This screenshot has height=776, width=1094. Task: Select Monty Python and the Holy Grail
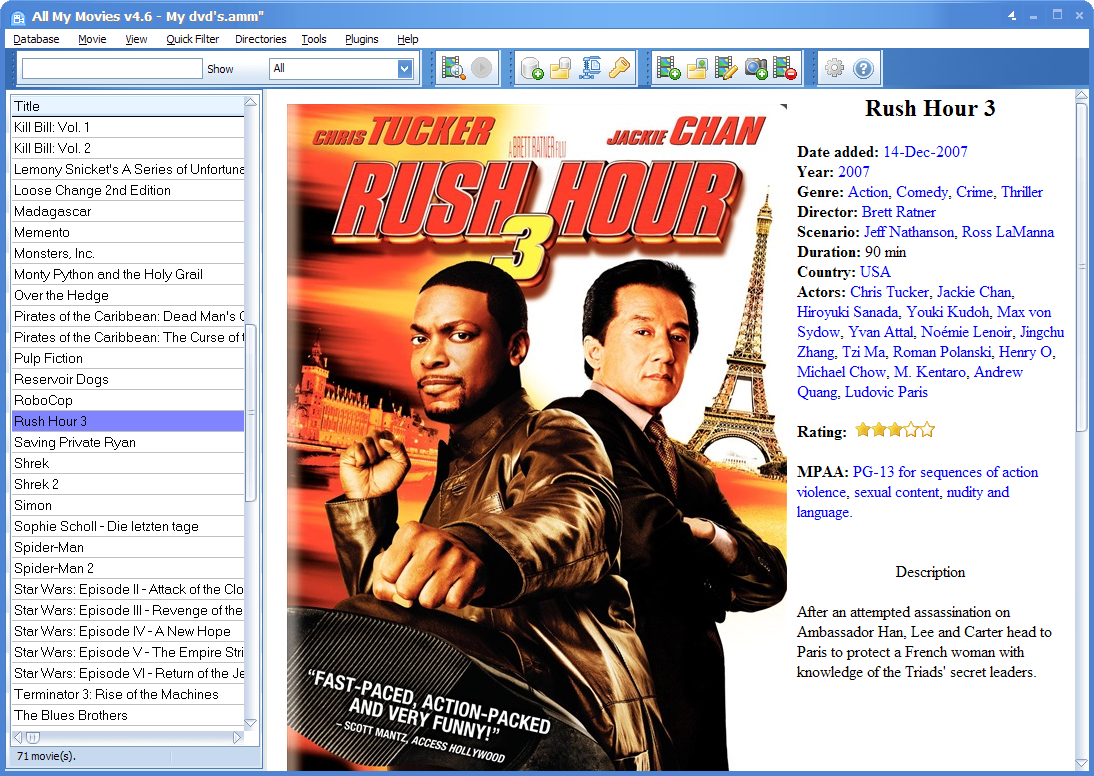pos(128,274)
